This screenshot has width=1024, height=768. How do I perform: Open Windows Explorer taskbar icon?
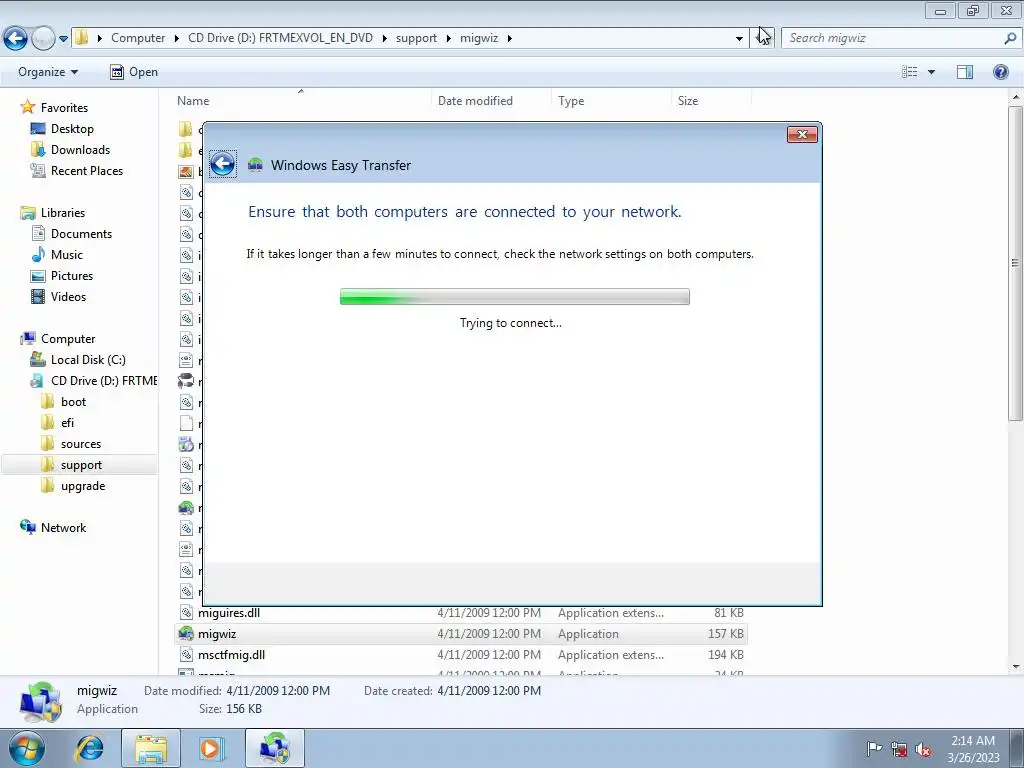click(x=151, y=748)
